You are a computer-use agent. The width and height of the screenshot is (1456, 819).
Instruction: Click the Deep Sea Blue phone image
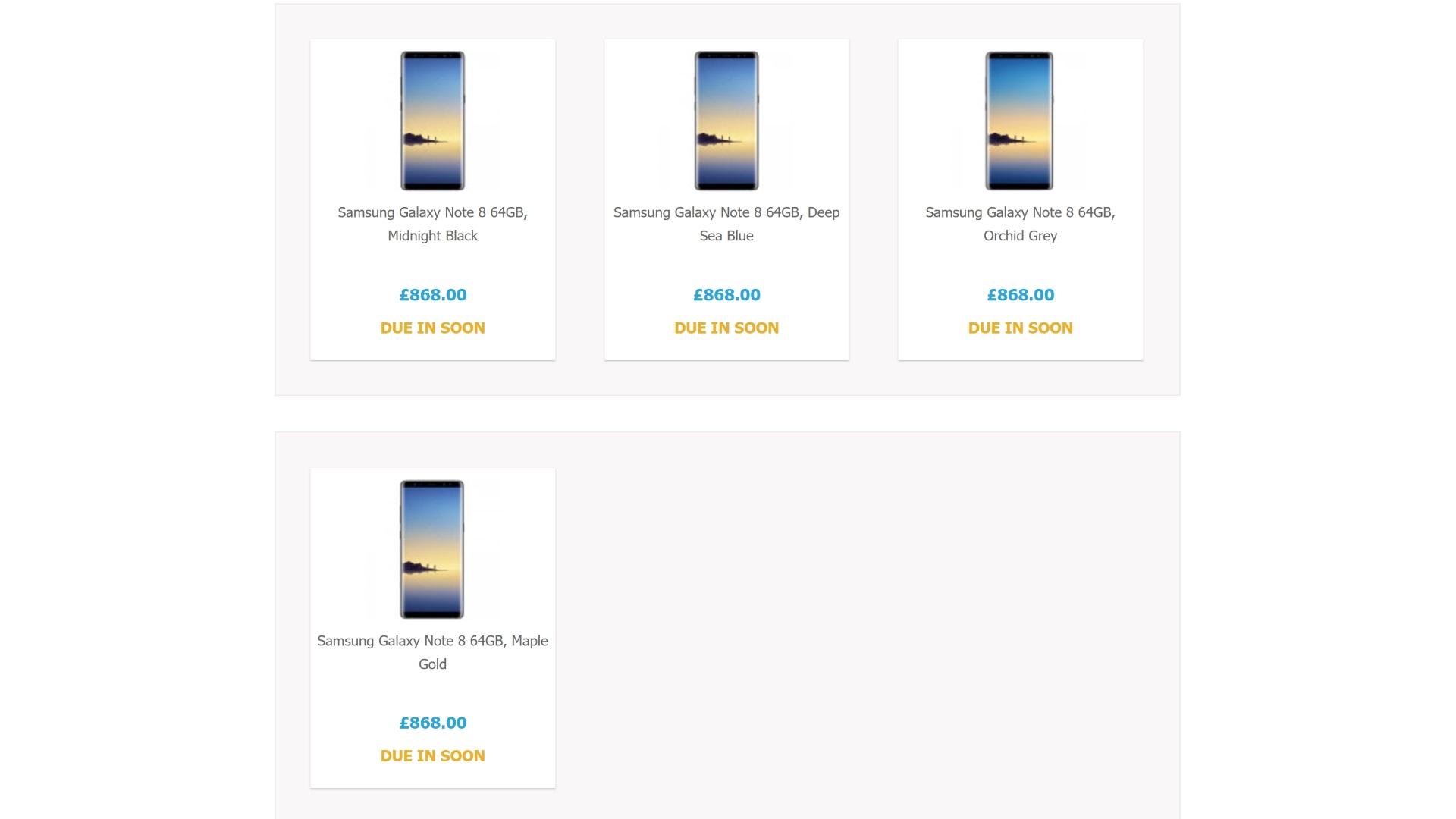click(726, 121)
